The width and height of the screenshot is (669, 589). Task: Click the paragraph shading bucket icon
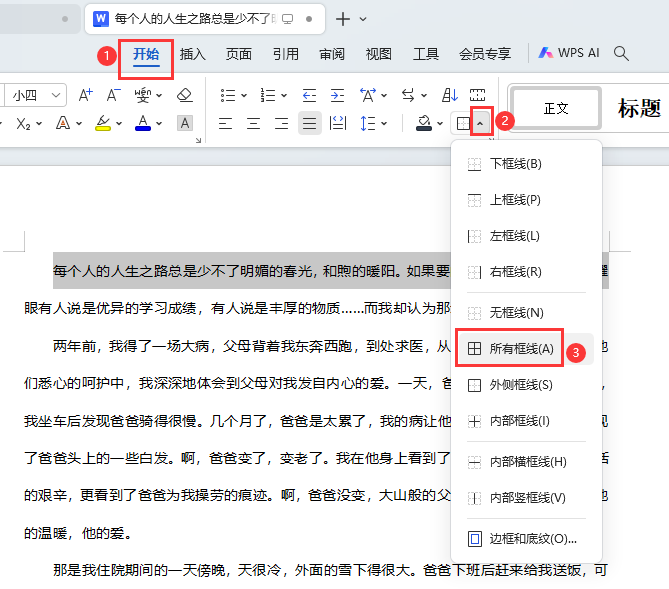point(424,123)
